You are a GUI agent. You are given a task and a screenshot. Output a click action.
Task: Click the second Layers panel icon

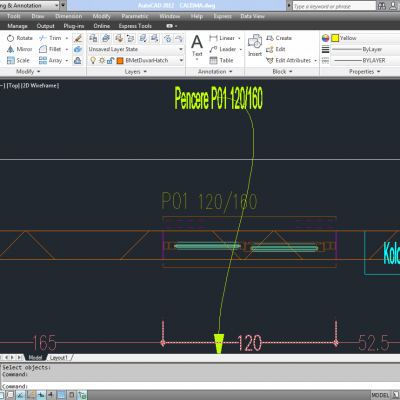coord(106,38)
